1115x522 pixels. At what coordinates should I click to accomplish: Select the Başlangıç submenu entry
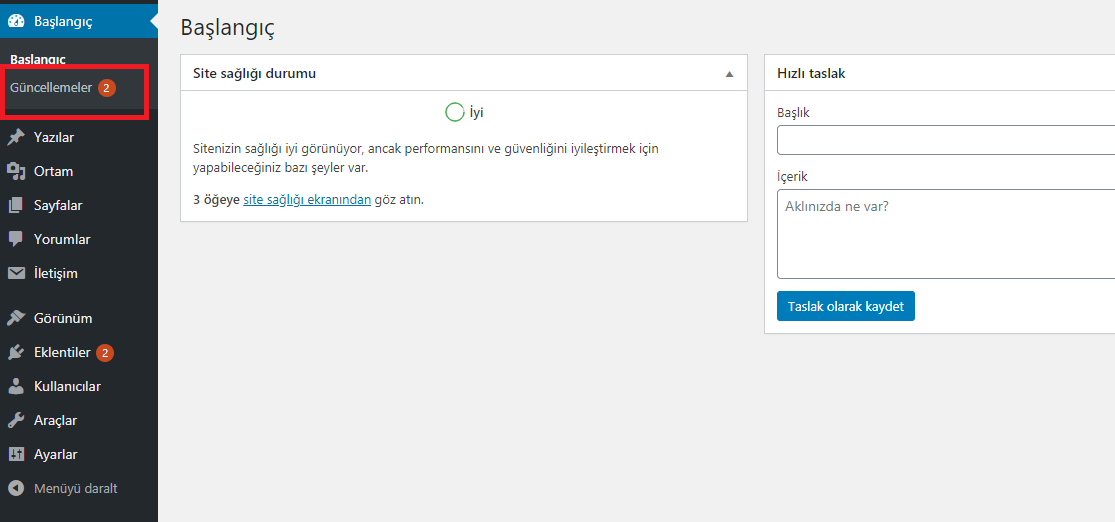tap(38, 59)
